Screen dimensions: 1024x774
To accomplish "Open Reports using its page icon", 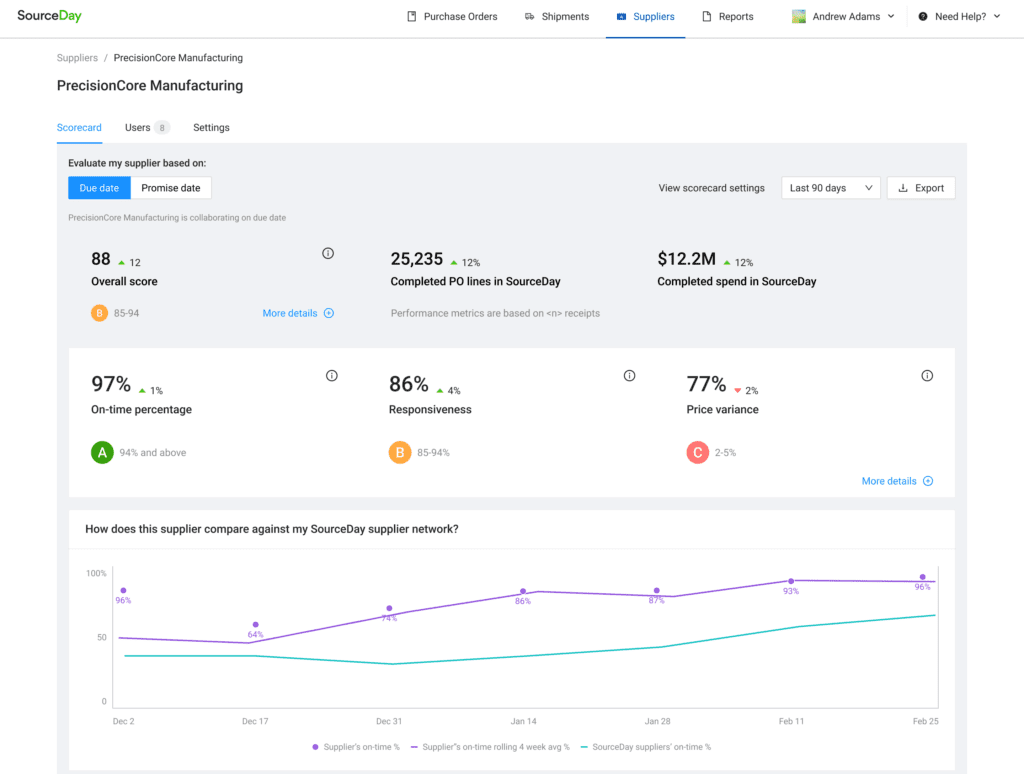I will (707, 17).
